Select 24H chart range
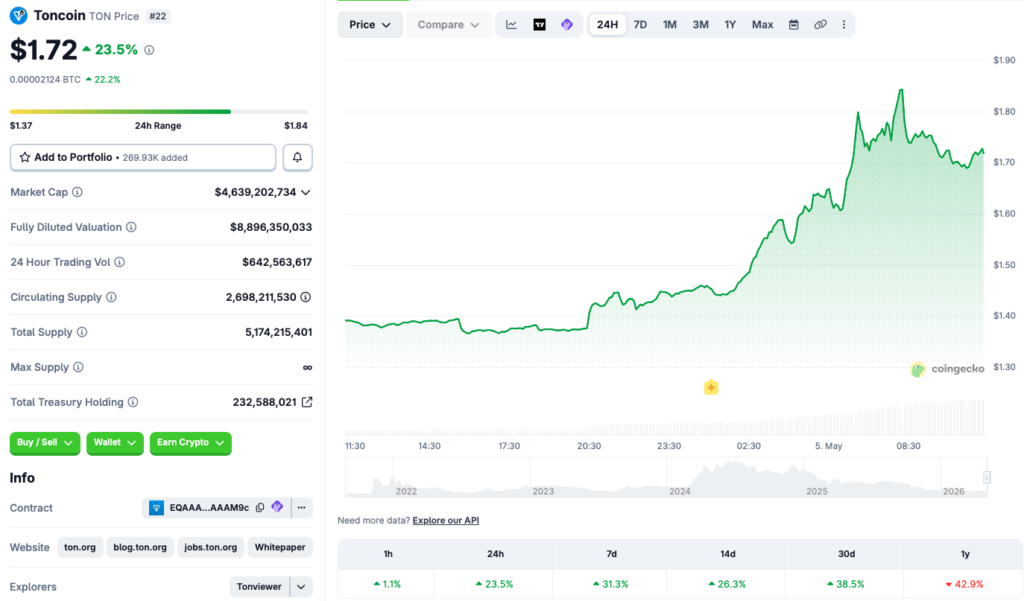Viewport: 1024px width, 601px height. pos(607,25)
